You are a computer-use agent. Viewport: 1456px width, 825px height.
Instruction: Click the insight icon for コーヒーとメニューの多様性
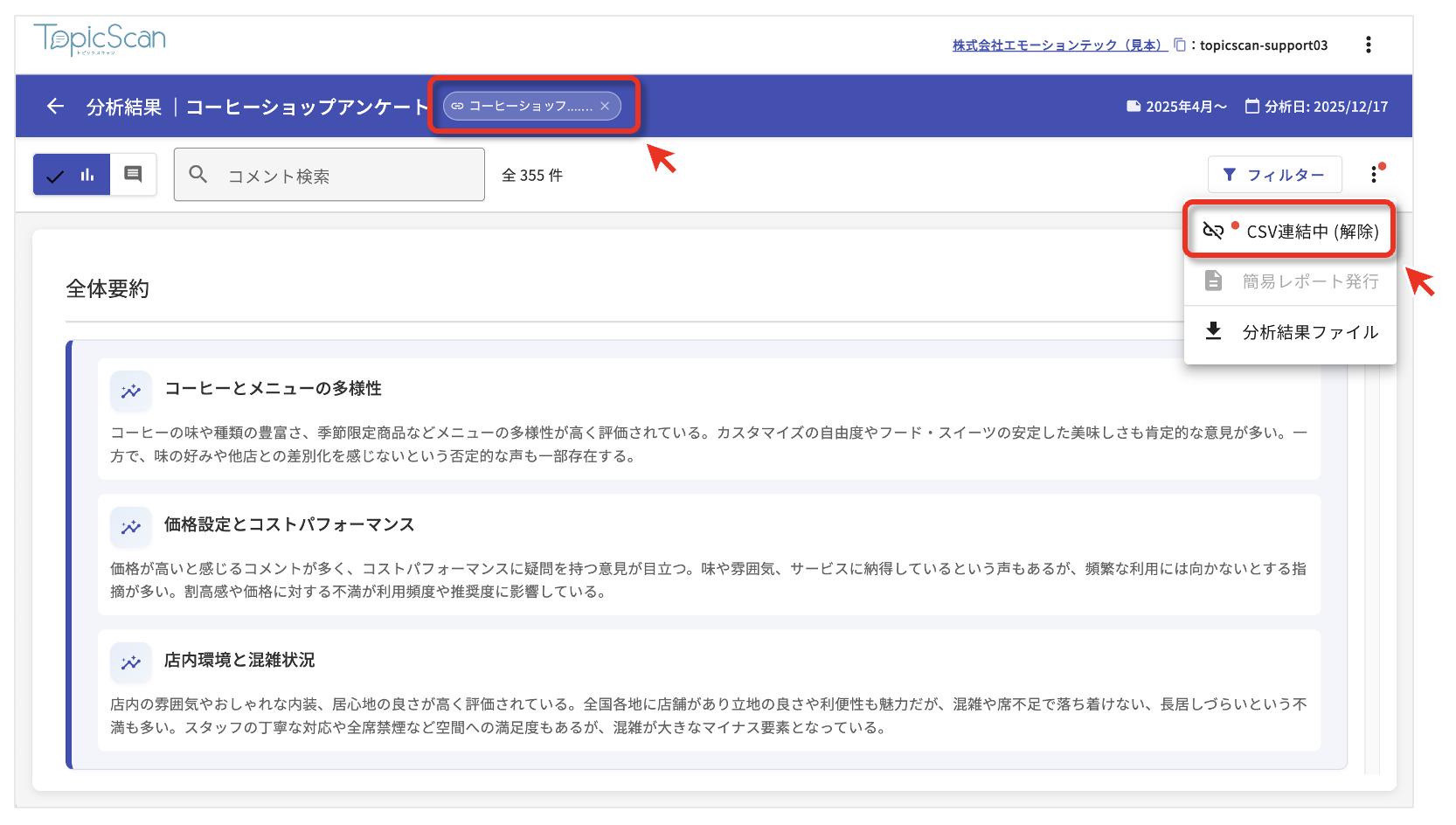pyautogui.click(x=131, y=391)
